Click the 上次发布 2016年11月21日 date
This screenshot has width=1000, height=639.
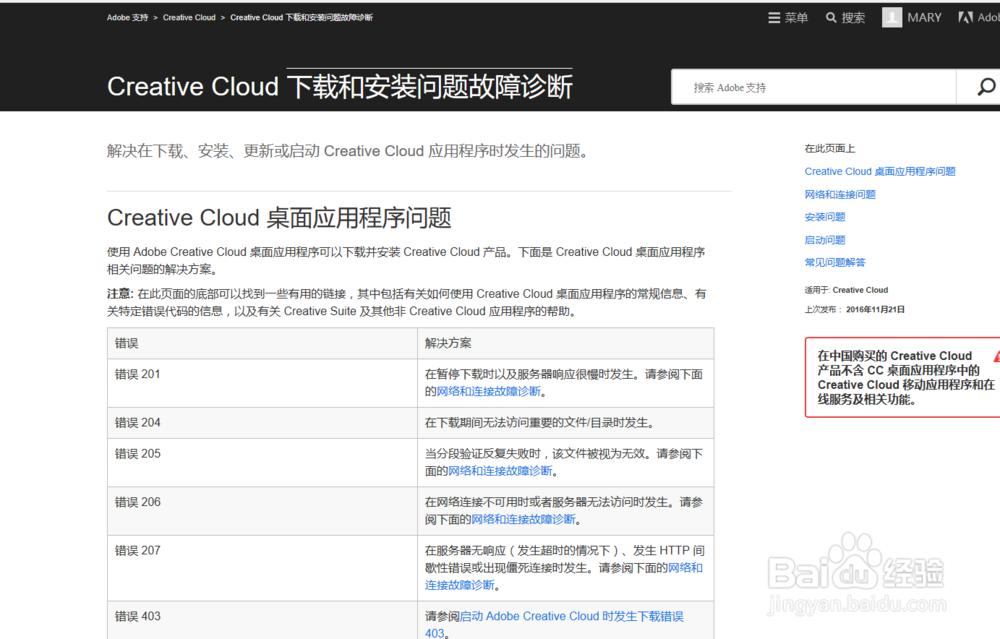coord(855,309)
